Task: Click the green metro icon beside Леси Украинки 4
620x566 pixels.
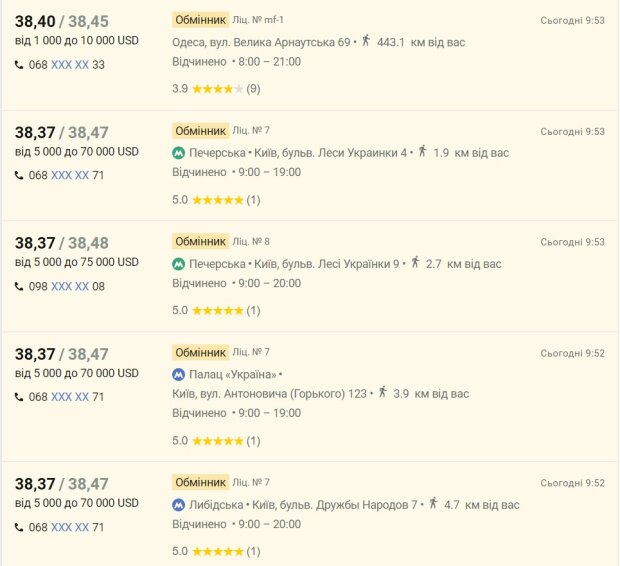Action: [x=178, y=153]
